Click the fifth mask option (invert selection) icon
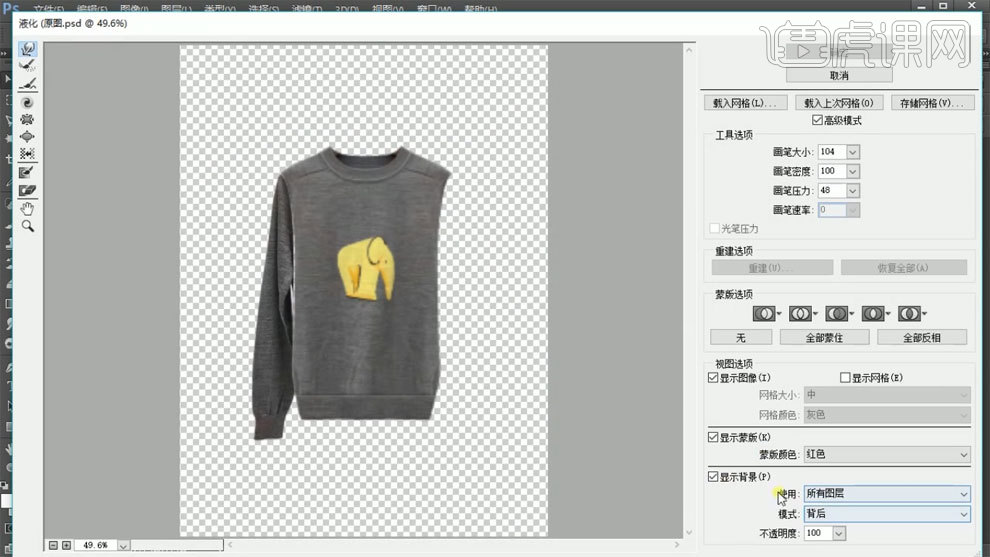Screen dimensions: 990x557 pyautogui.click(x=912, y=313)
